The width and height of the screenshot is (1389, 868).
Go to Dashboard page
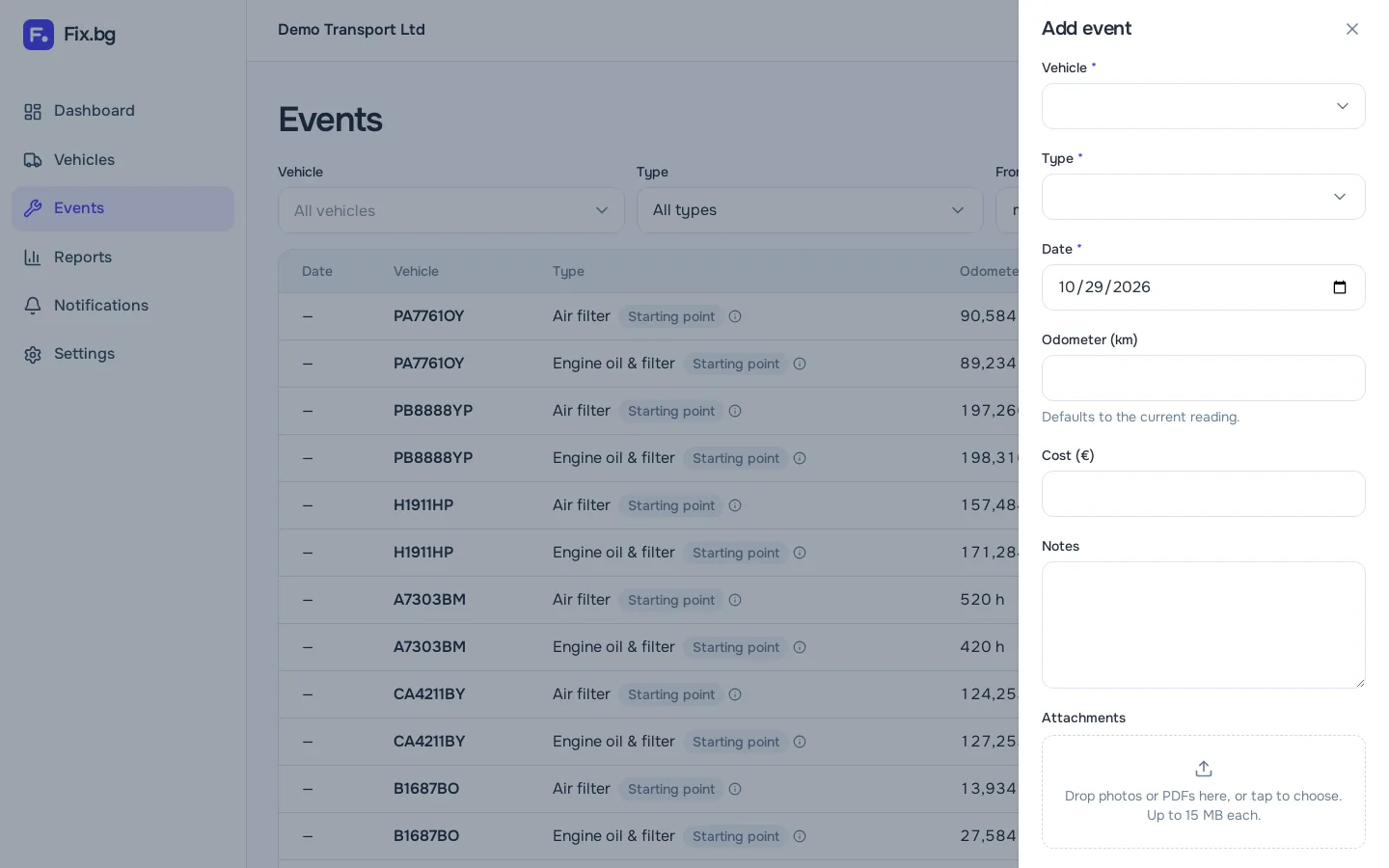coord(123,111)
